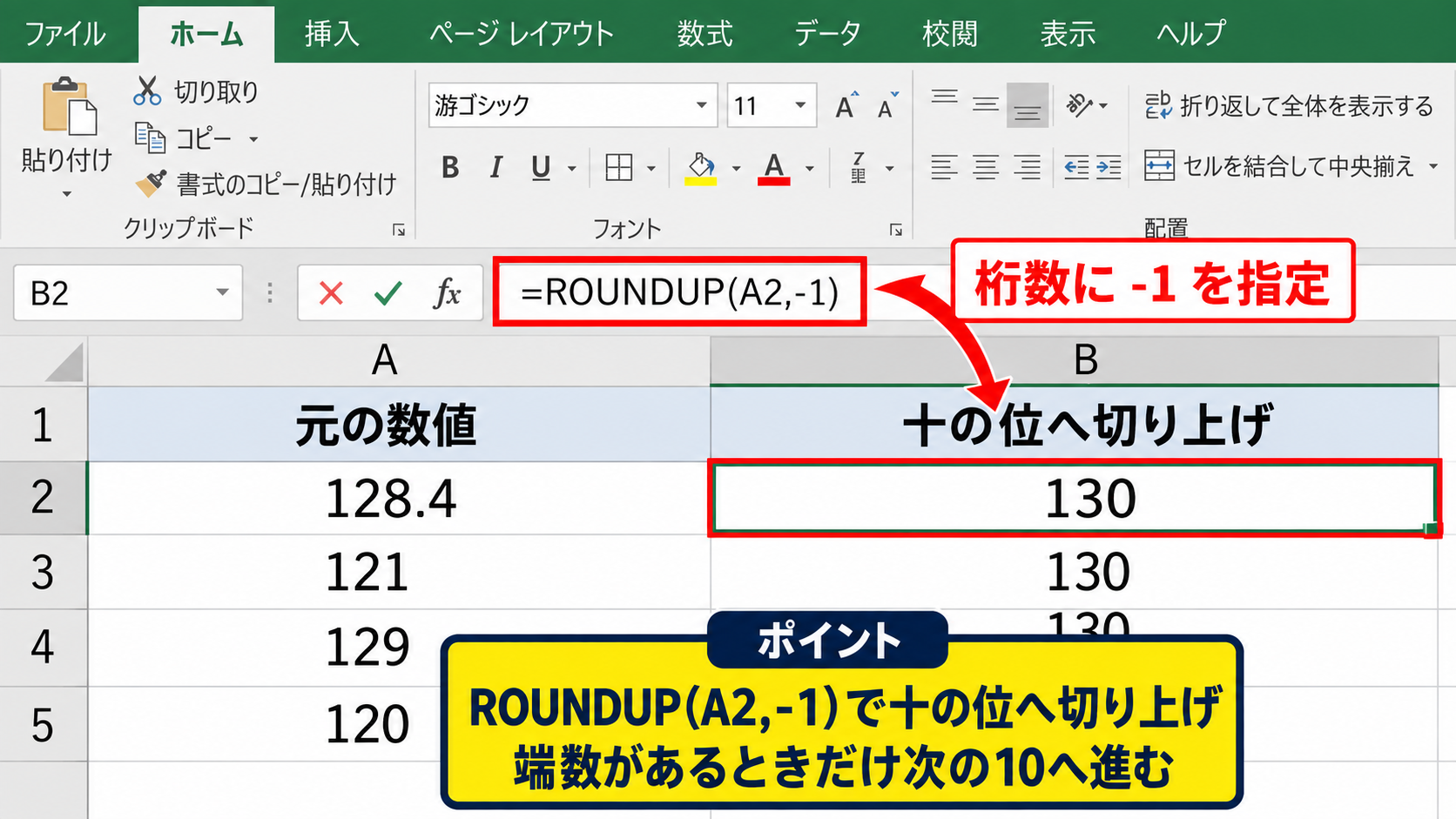Toggle bottom align button
1456x819 pixels.
tap(1028, 105)
